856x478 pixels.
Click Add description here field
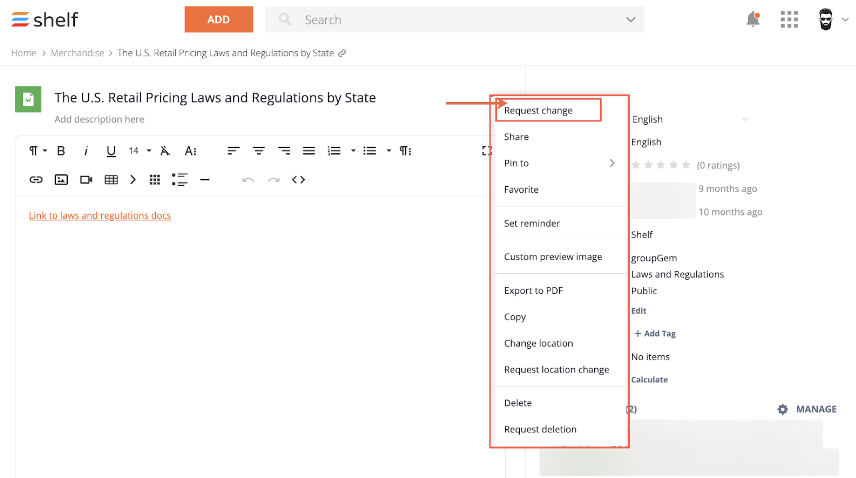(99, 120)
